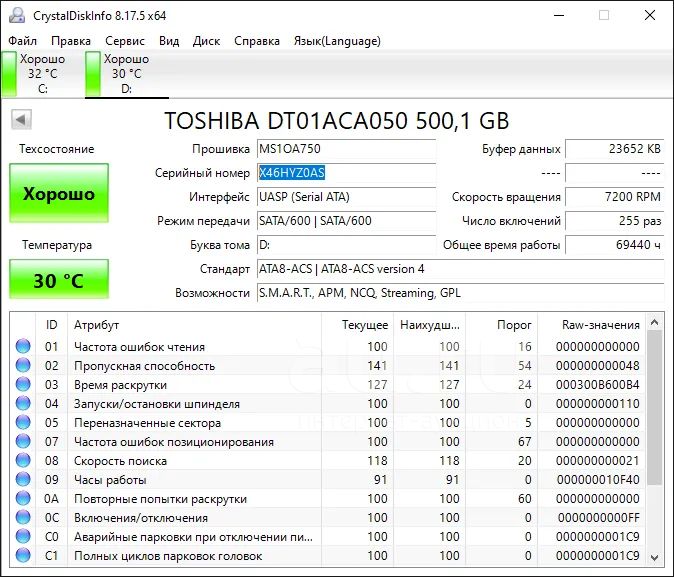Click the Наихудш... column header

pyautogui.click(x=429, y=325)
